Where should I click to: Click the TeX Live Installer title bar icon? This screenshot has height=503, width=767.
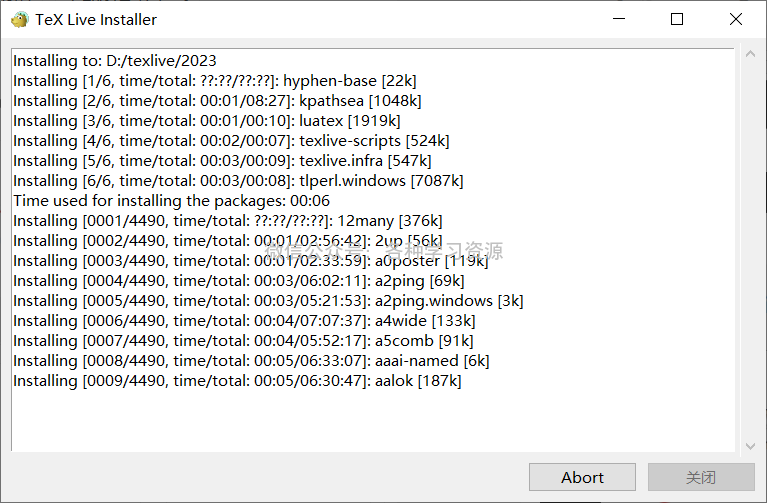(x=20, y=20)
